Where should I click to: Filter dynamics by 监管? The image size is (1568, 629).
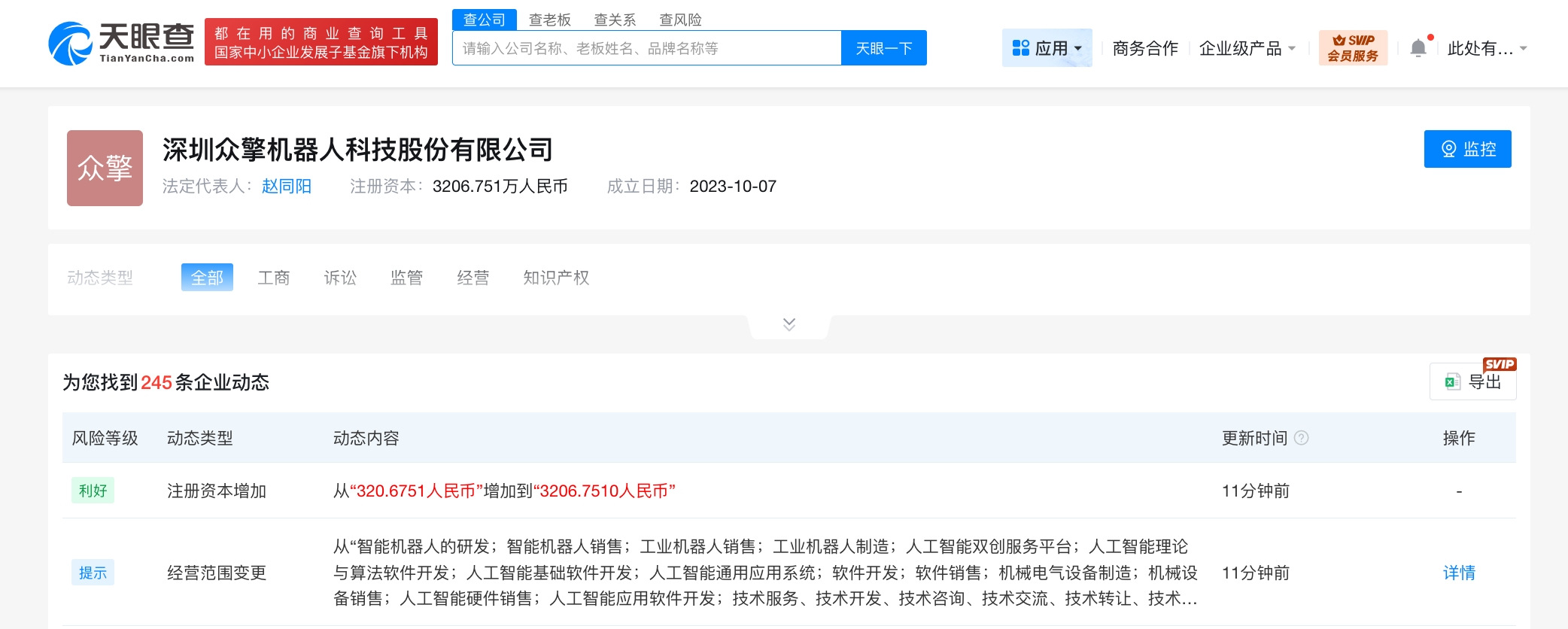coord(406,278)
